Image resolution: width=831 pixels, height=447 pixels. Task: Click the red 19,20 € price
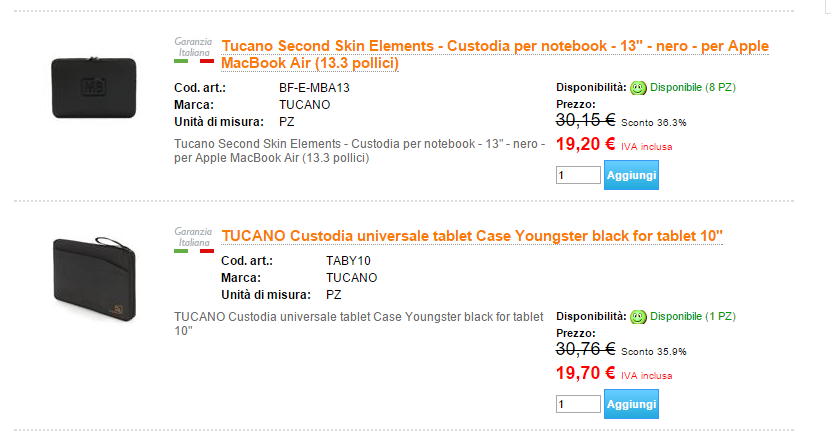[585, 144]
